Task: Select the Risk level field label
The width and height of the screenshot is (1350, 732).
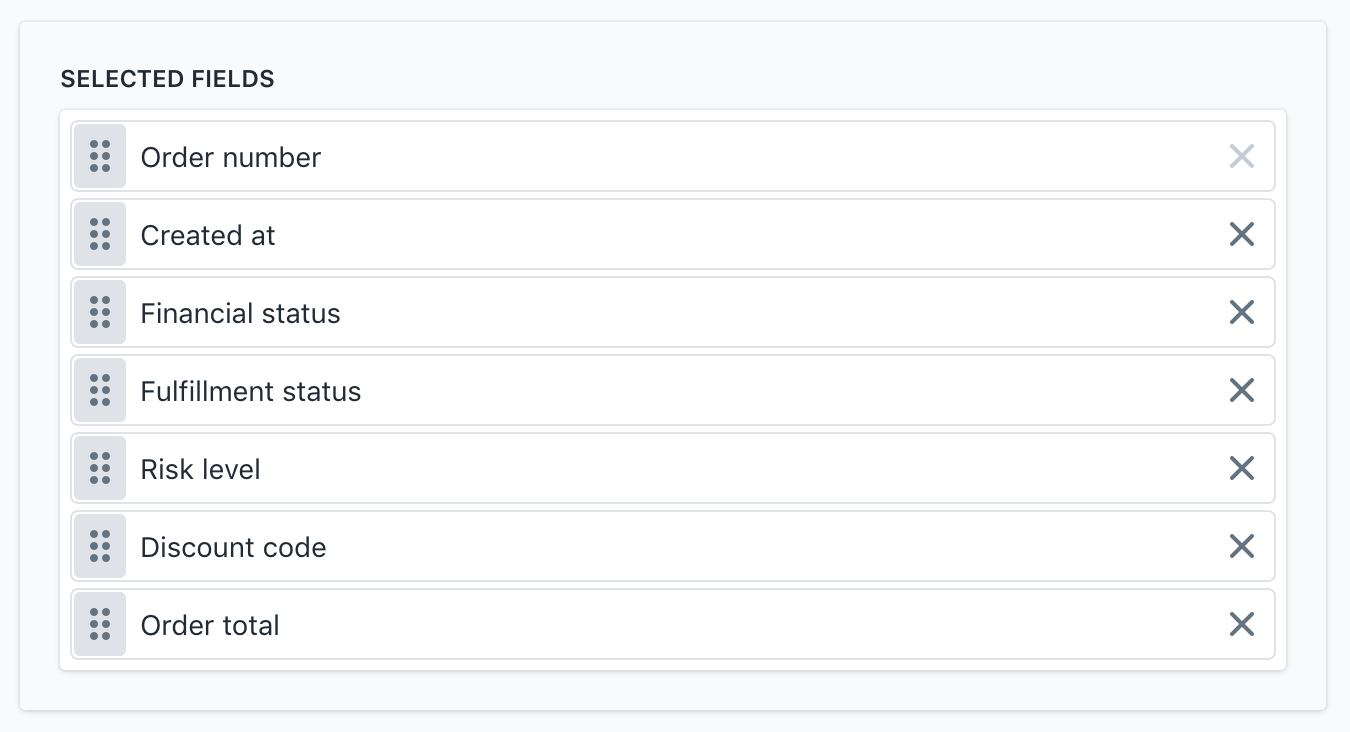Action: coord(200,469)
